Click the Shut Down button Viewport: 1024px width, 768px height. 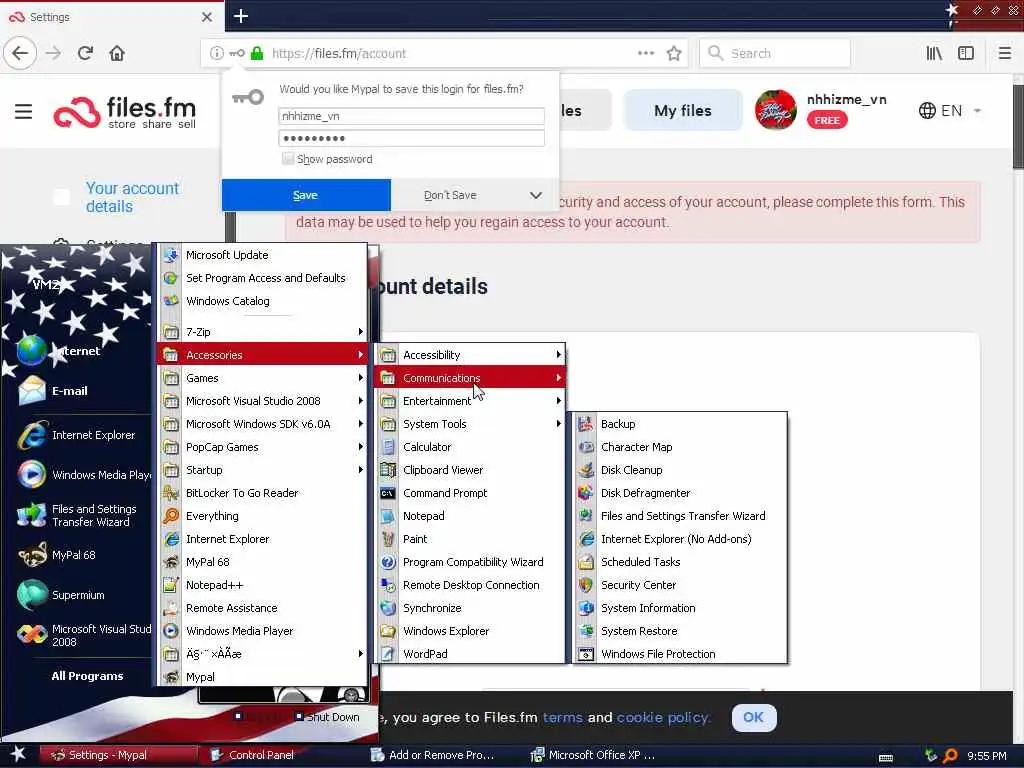click(327, 716)
